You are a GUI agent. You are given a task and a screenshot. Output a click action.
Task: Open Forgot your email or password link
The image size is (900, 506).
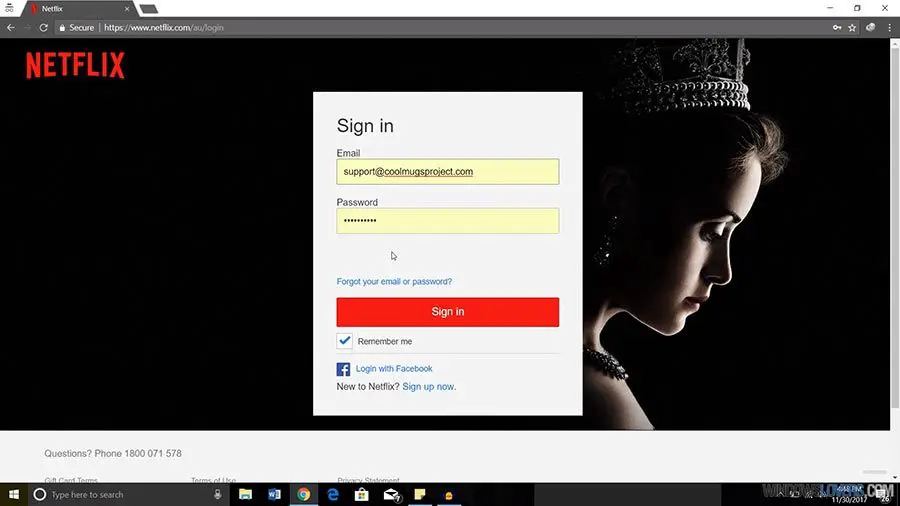(394, 282)
